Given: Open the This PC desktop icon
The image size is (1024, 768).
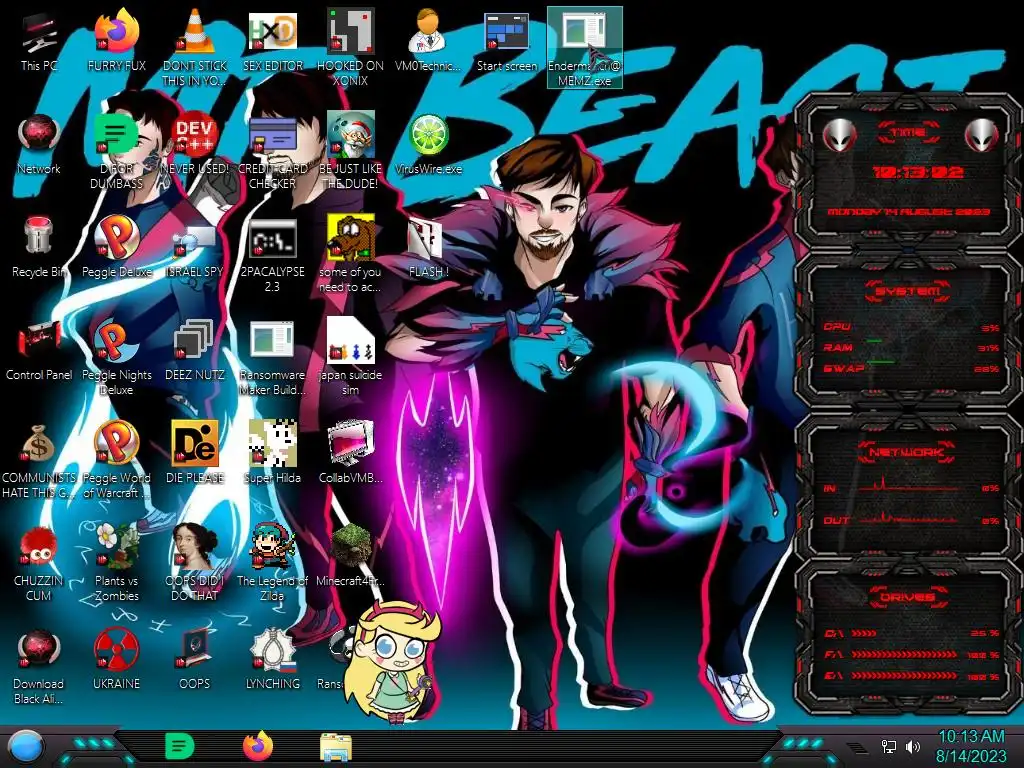Looking at the screenshot, I should coord(39,42).
